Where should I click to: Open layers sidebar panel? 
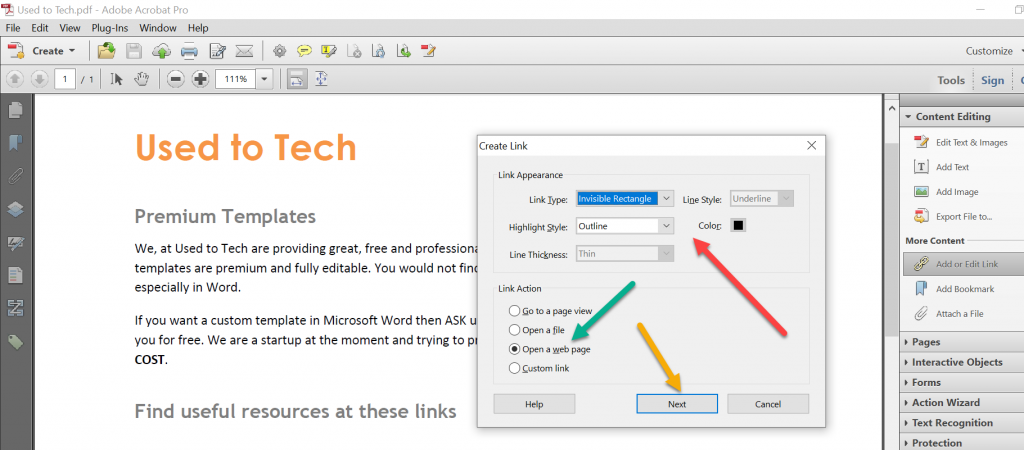click(16, 209)
